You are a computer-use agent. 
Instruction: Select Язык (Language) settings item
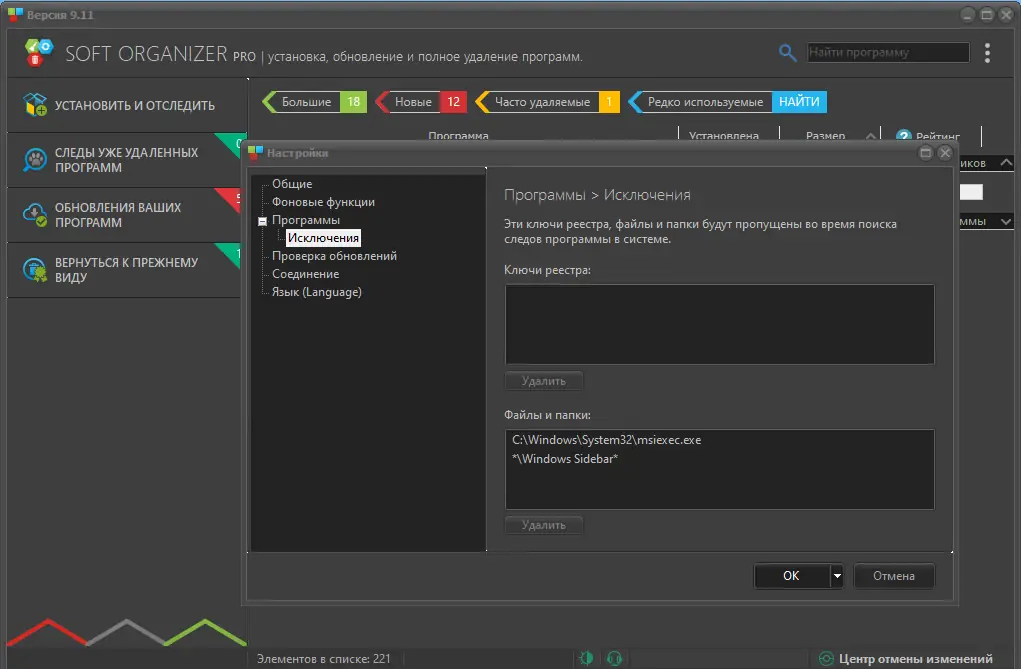coord(316,292)
